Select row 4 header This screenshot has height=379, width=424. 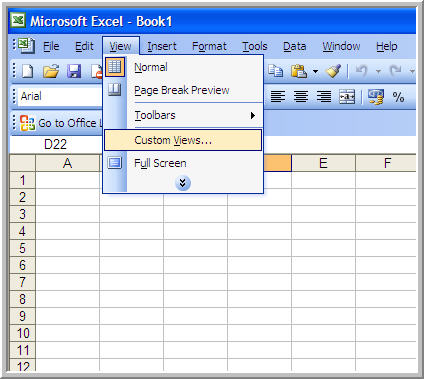[22, 231]
